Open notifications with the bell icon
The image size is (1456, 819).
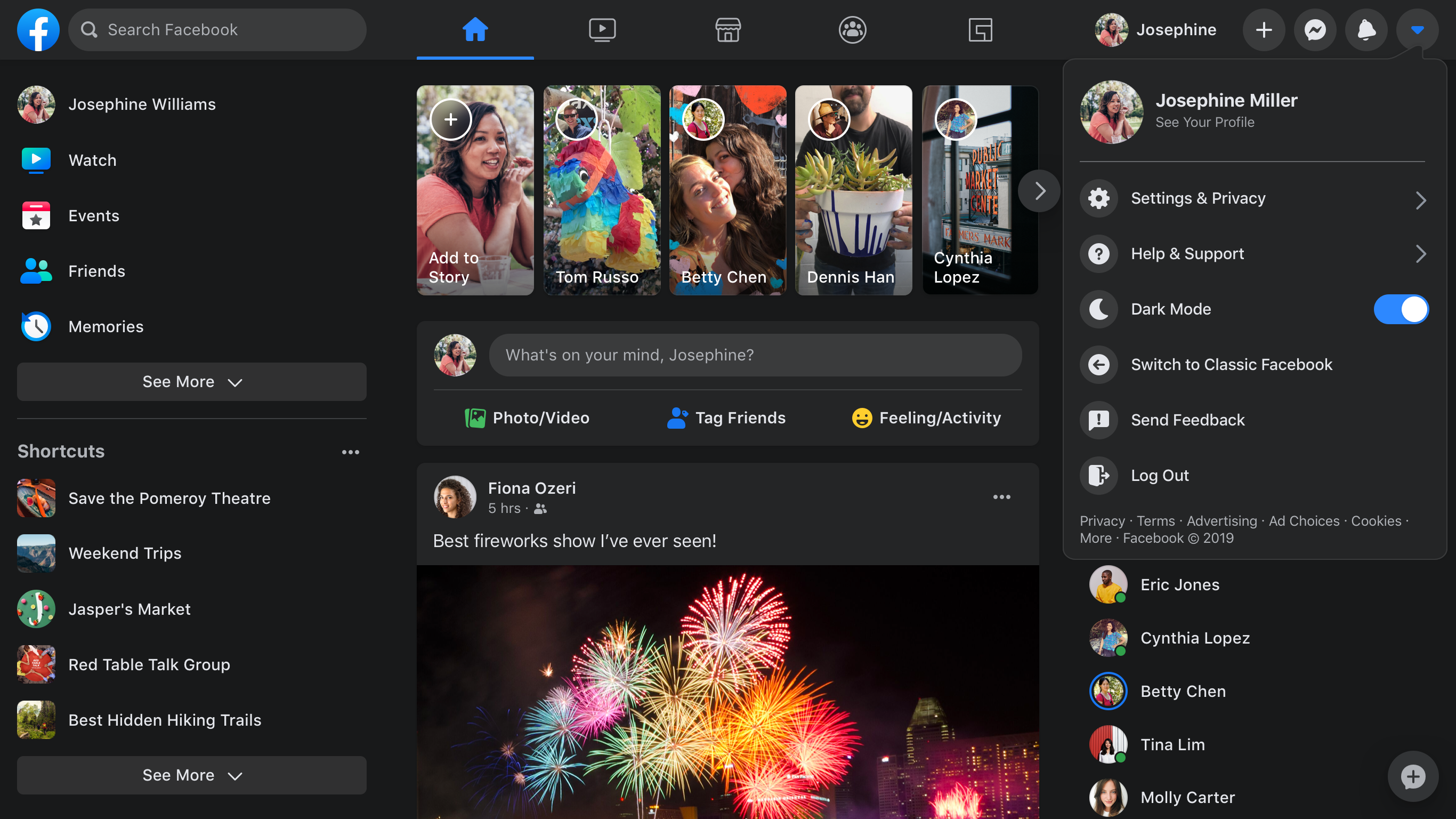tap(1366, 29)
